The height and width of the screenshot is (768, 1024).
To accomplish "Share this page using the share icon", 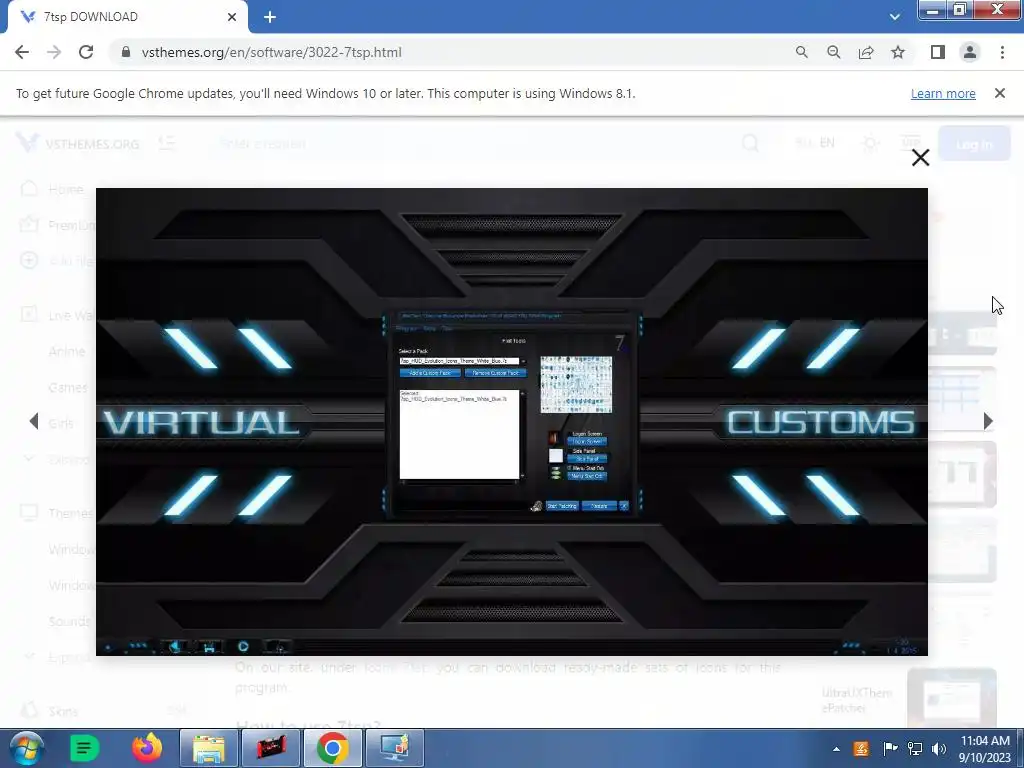I will (866, 52).
